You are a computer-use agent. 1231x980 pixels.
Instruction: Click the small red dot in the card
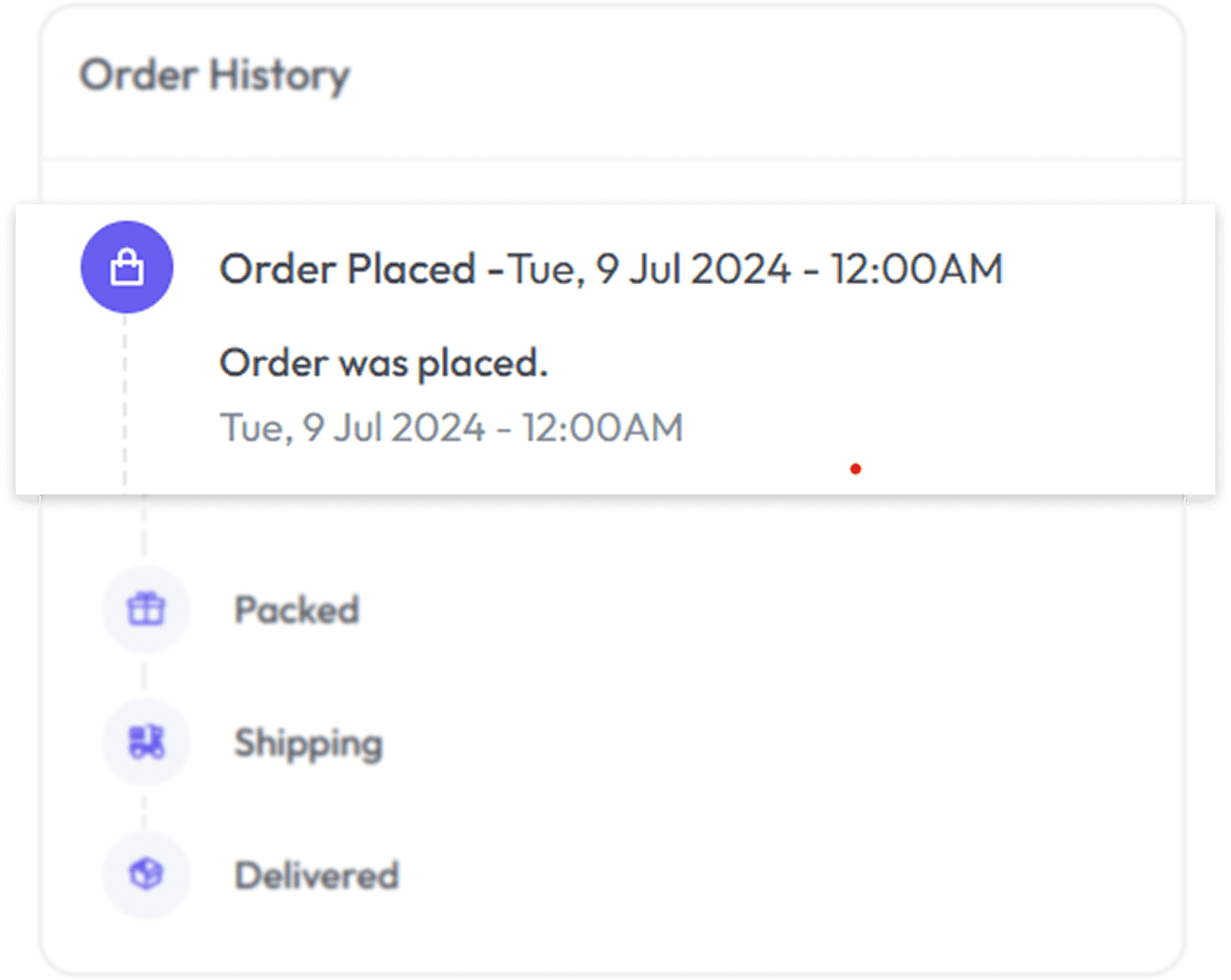point(855,469)
